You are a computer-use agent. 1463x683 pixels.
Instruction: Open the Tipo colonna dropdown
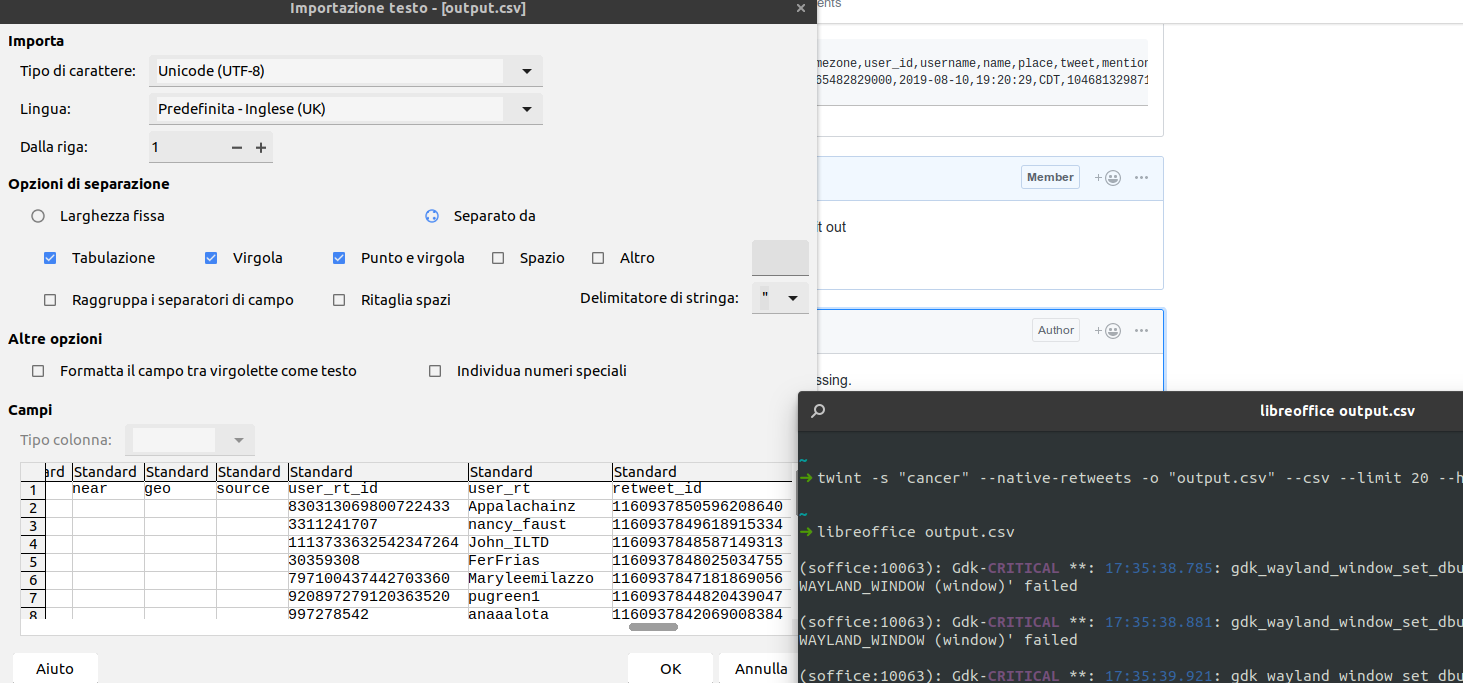coord(238,440)
